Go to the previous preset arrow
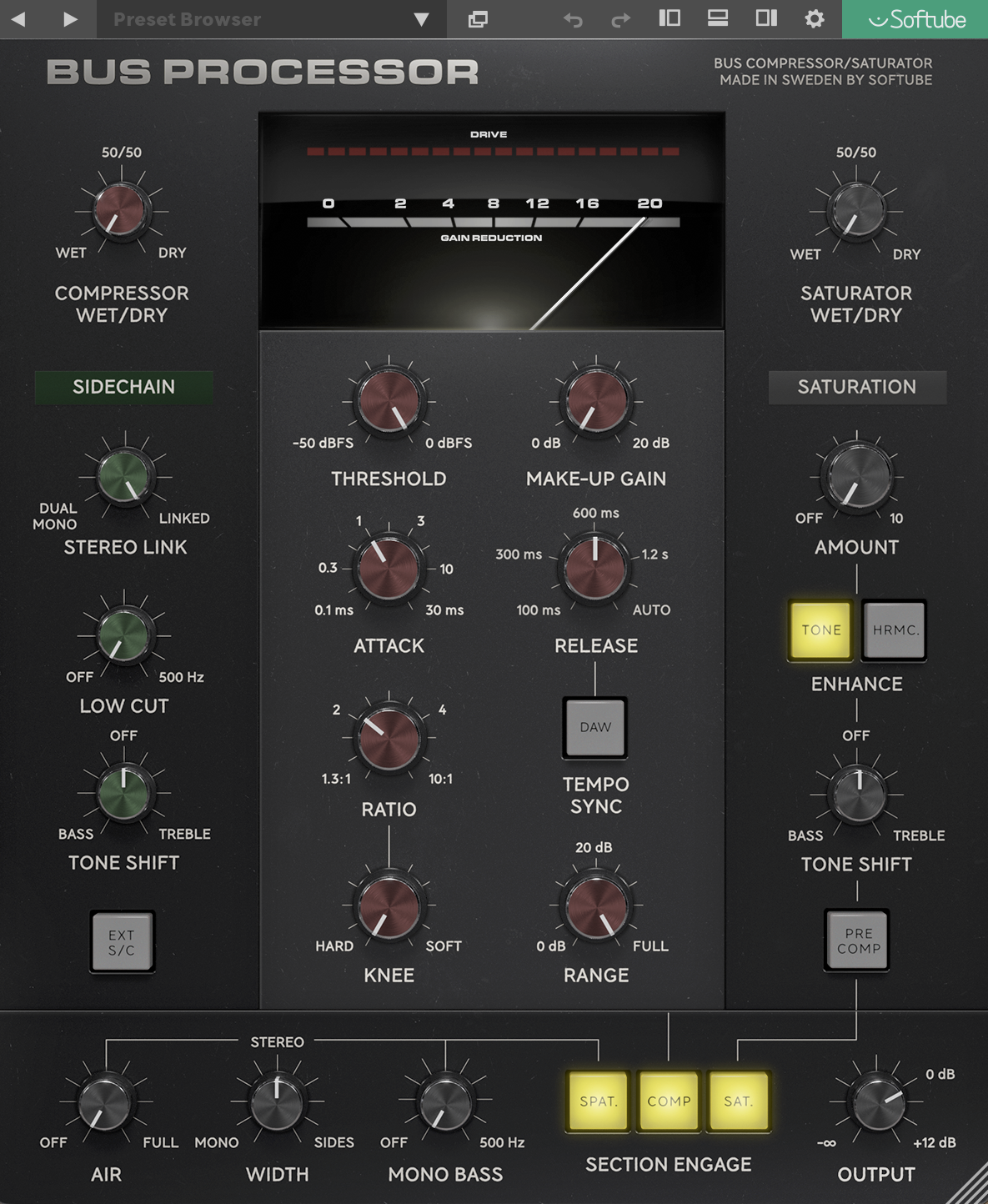Viewport: 988px width, 1204px height. coord(18,18)
